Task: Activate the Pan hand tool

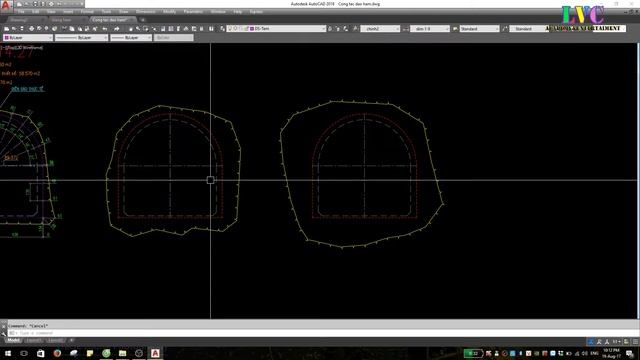Action: [131, 29]
